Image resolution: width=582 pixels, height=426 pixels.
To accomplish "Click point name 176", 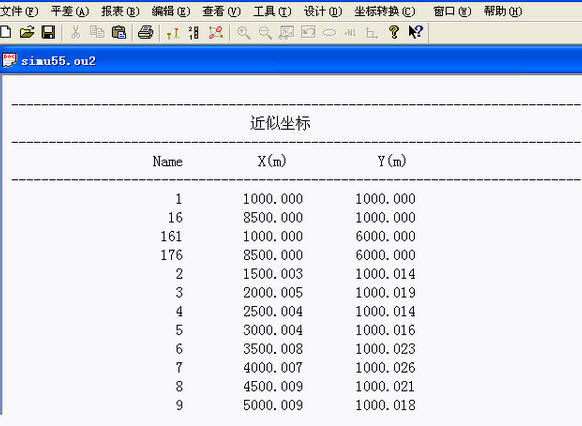I will click(x=171, y=255).
